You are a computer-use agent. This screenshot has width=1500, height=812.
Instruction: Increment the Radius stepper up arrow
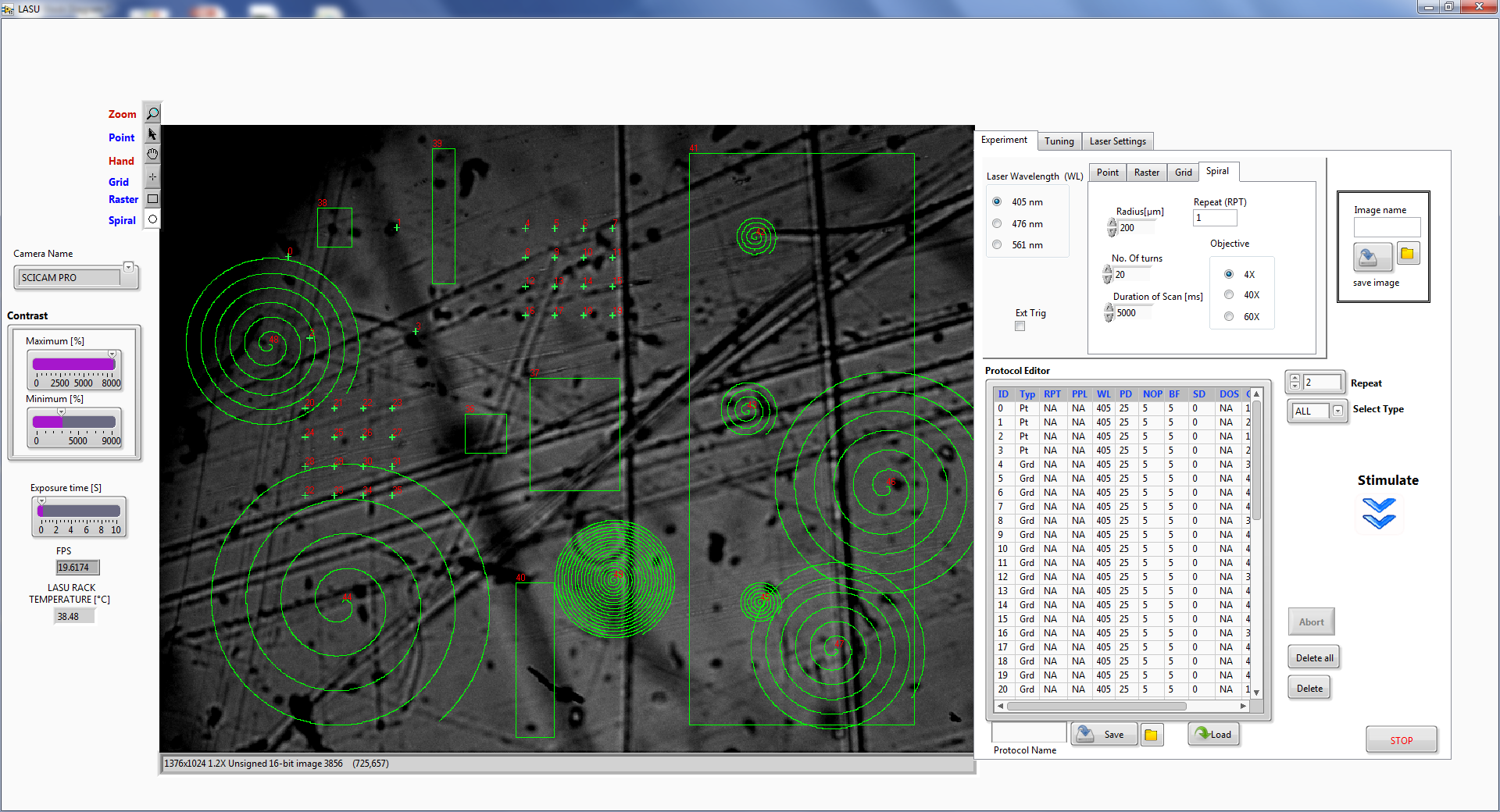pyautogui.click(x=1112, y=223)
